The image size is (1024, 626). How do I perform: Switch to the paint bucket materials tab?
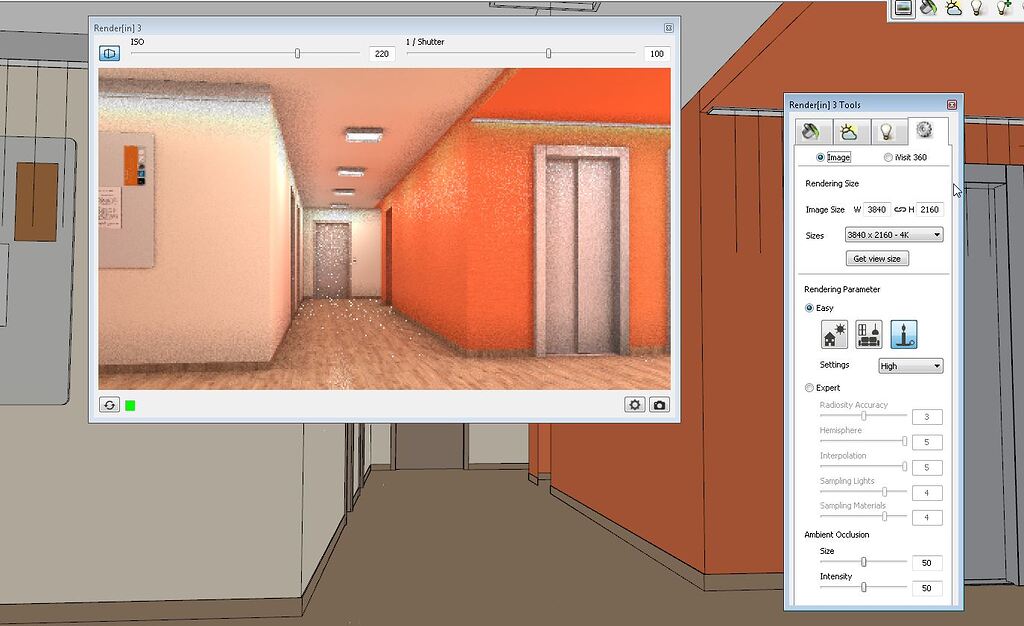(x=814, y=132)
